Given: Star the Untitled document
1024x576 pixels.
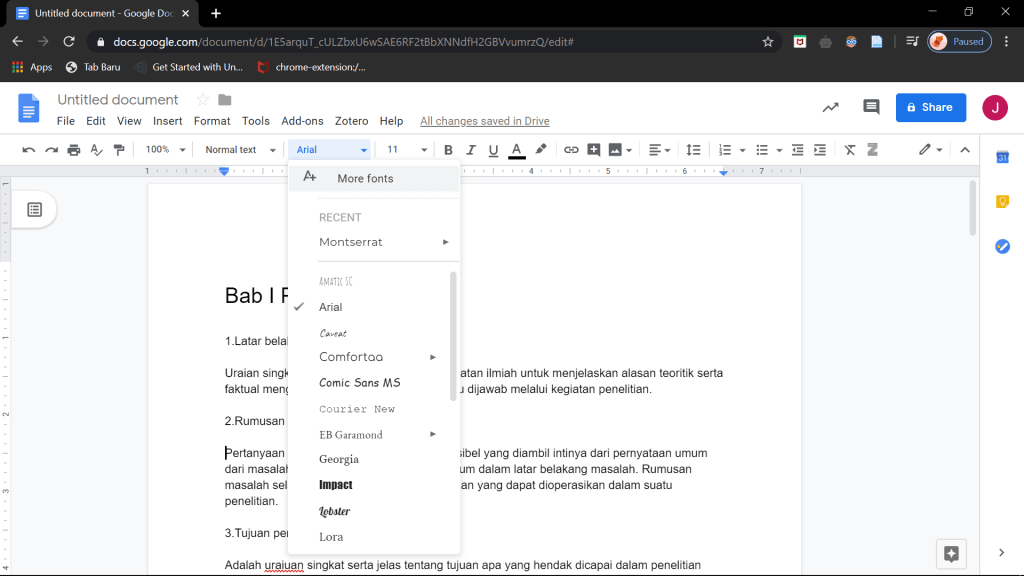Looking at the screenshot, I should coord(203,100).
